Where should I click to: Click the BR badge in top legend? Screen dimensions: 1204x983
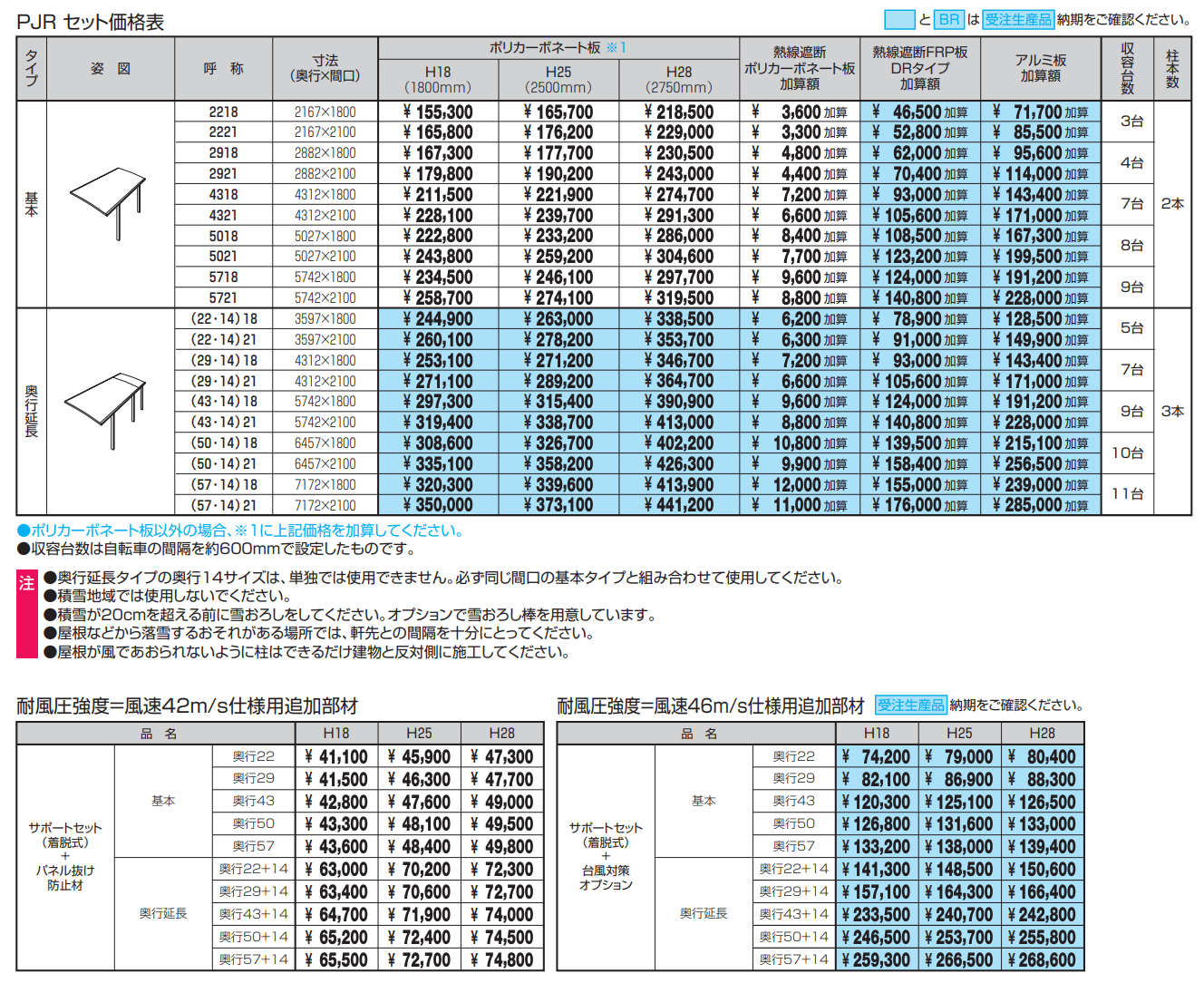pyautogui.click(x=949, y=19)
